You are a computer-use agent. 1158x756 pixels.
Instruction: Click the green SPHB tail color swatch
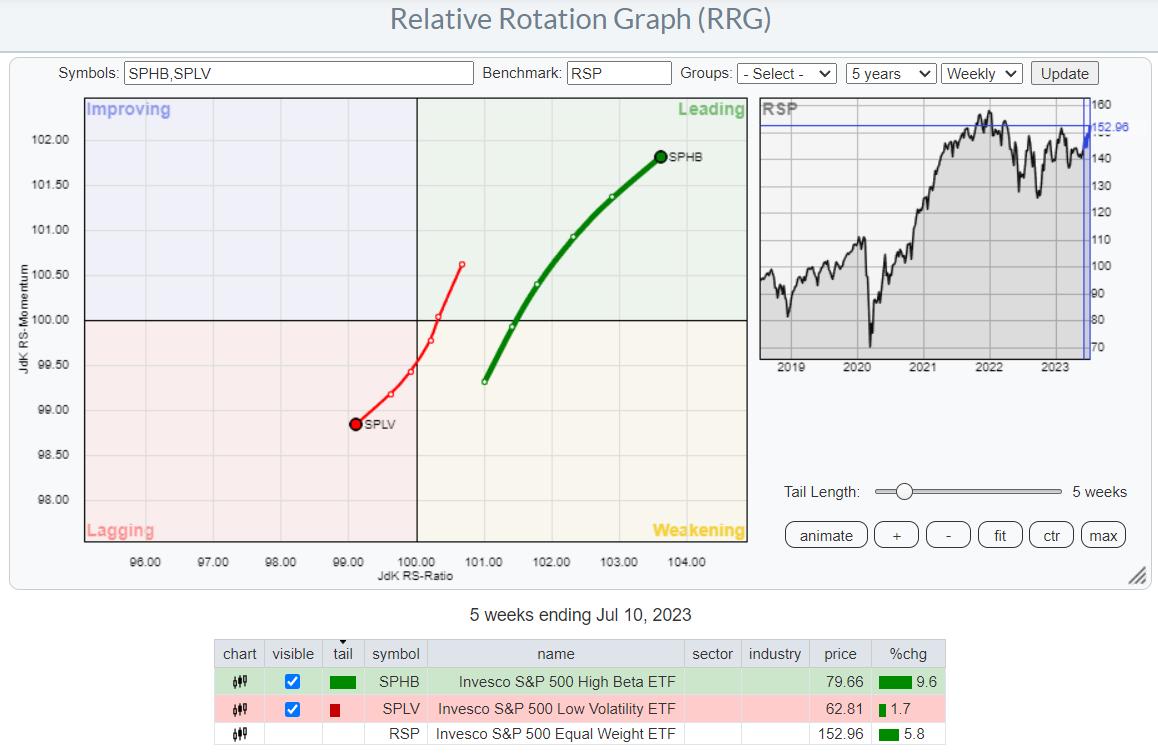point(342,683)
